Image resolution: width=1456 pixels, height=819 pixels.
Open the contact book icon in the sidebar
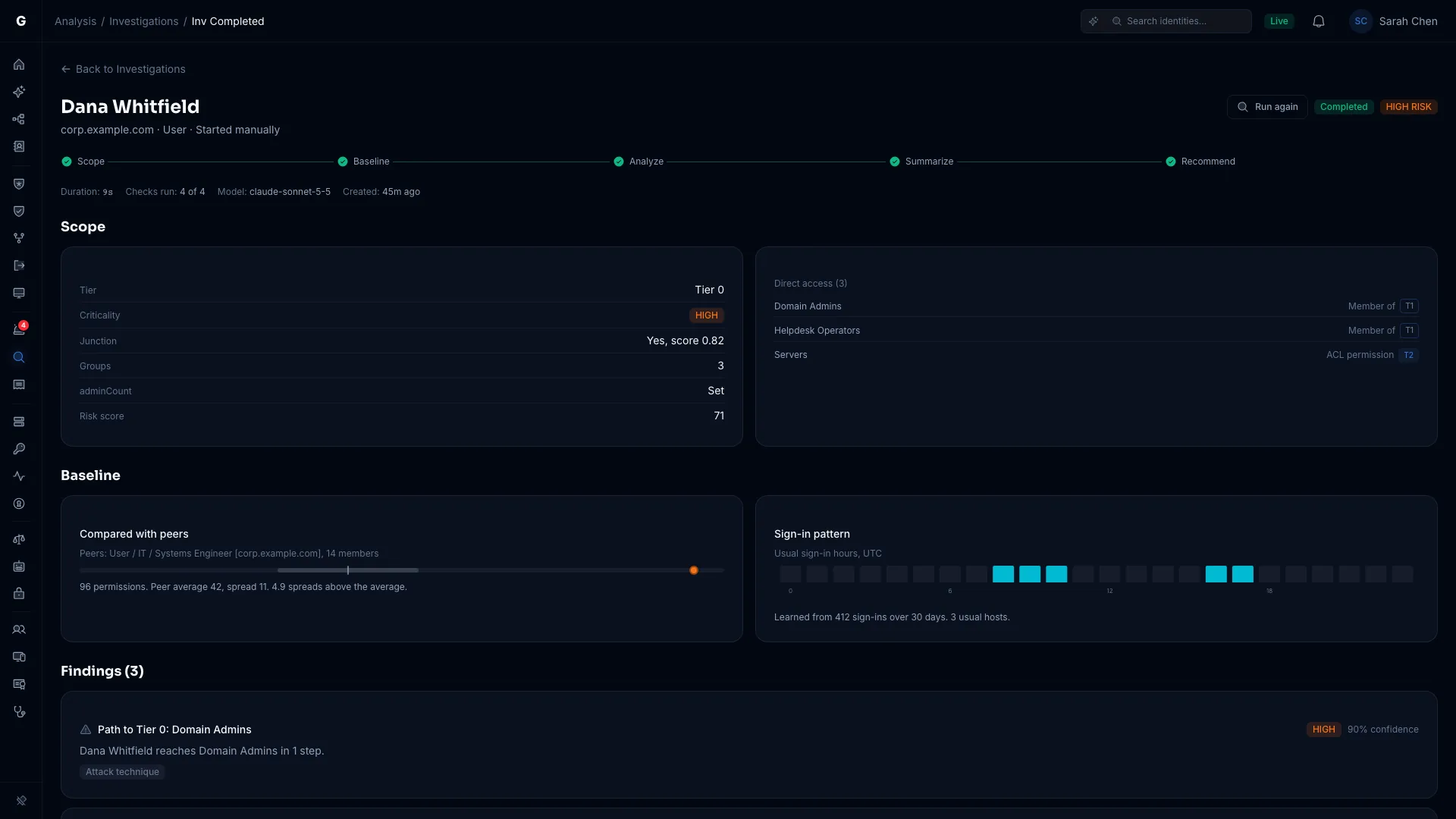[x=19, y=146]
